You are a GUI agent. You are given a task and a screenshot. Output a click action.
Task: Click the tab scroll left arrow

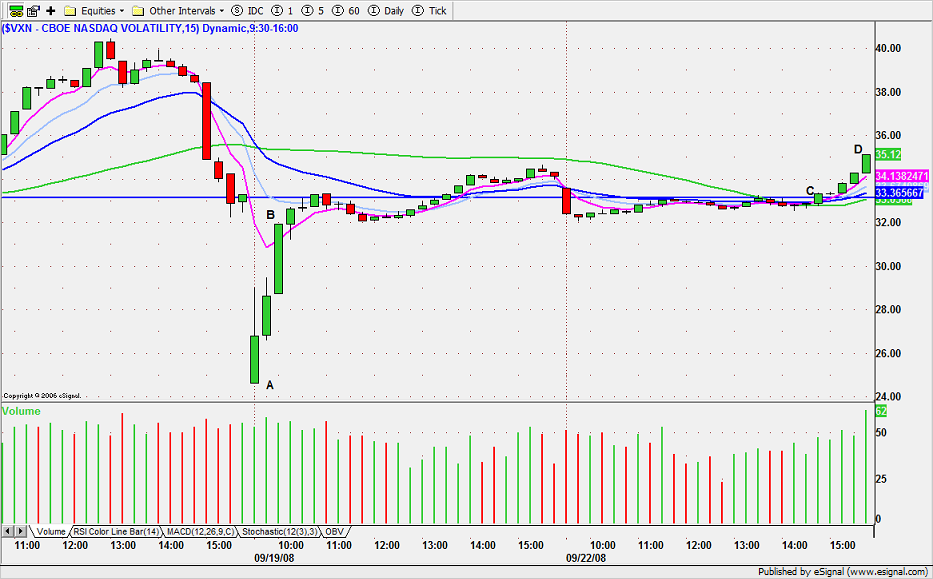pyautogui.click(x=8, y=531)
